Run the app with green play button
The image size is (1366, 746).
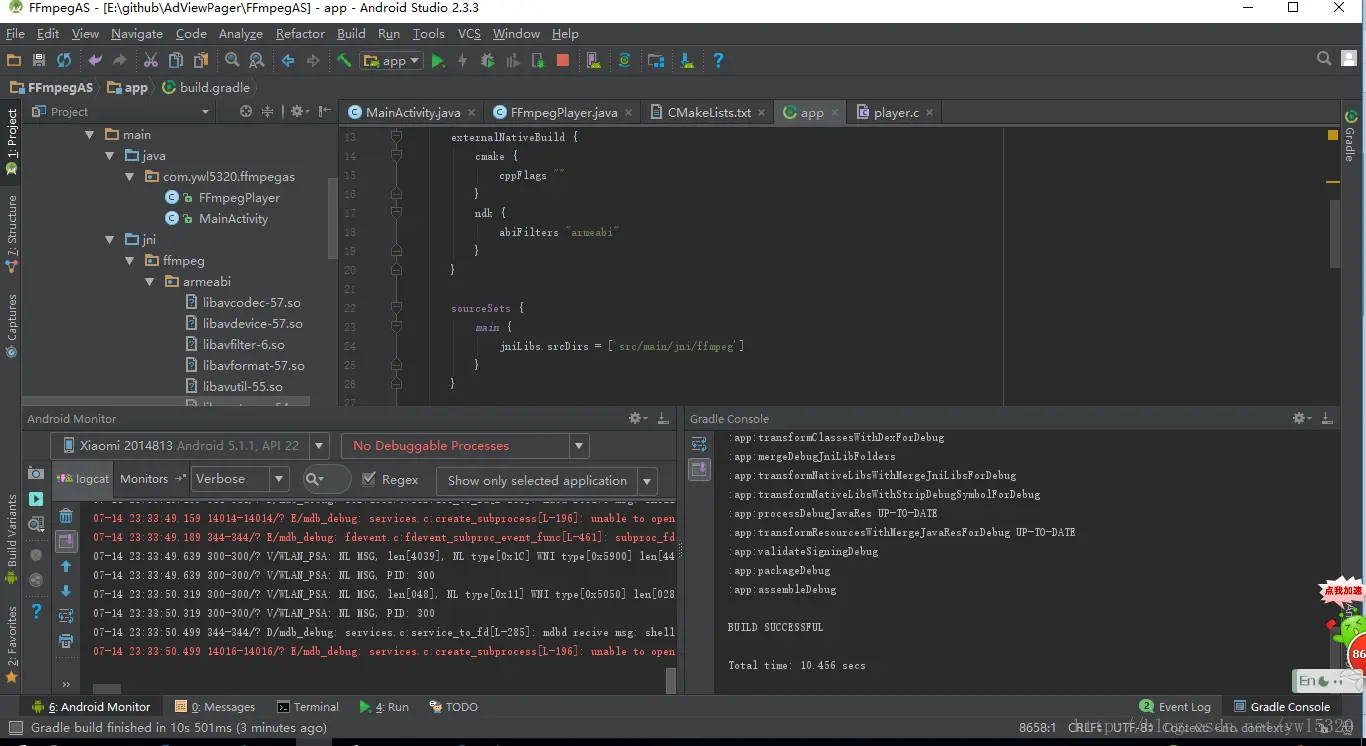[x=438, y=61]
